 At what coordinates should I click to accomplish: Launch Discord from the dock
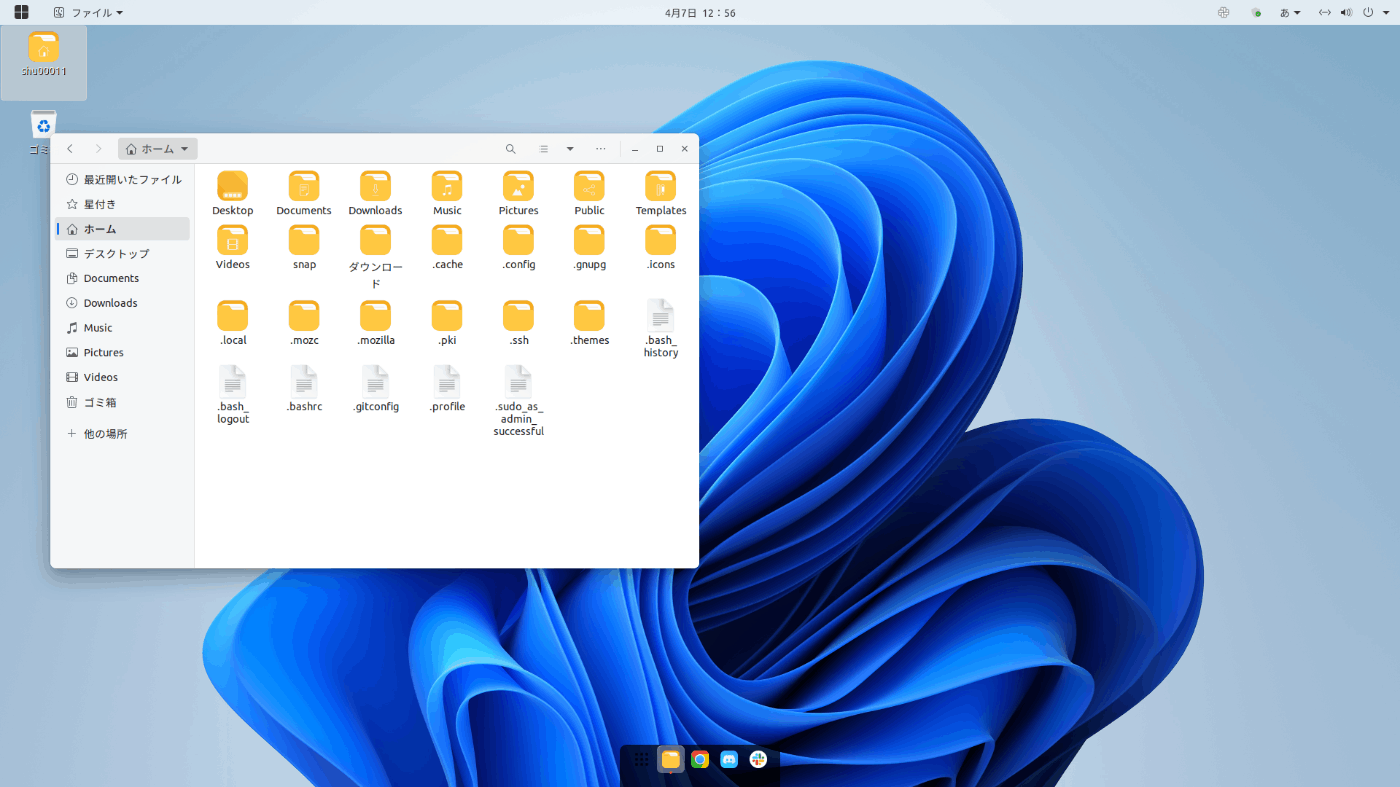[729, 760]
